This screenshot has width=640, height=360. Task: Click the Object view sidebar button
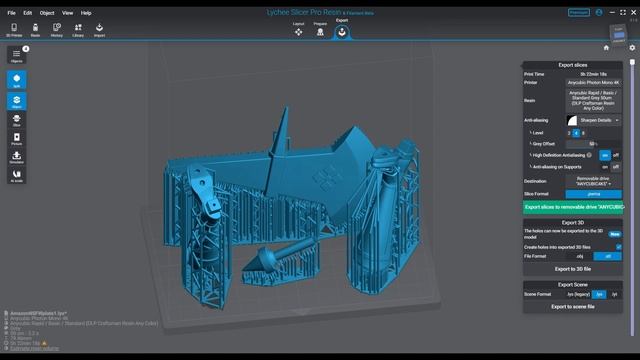coord(16,101)
